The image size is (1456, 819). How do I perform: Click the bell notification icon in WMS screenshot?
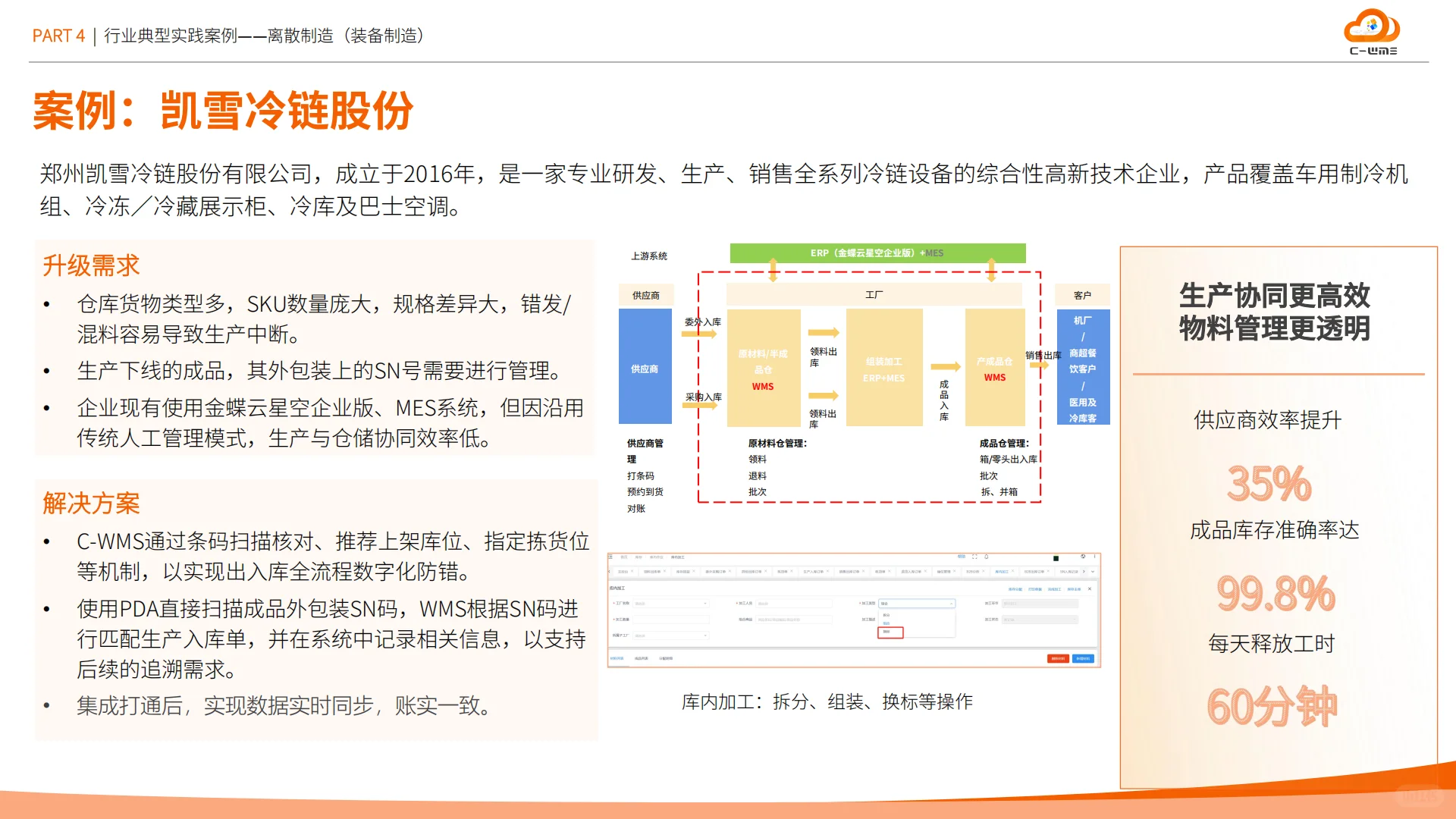click(x=987, y=557)
